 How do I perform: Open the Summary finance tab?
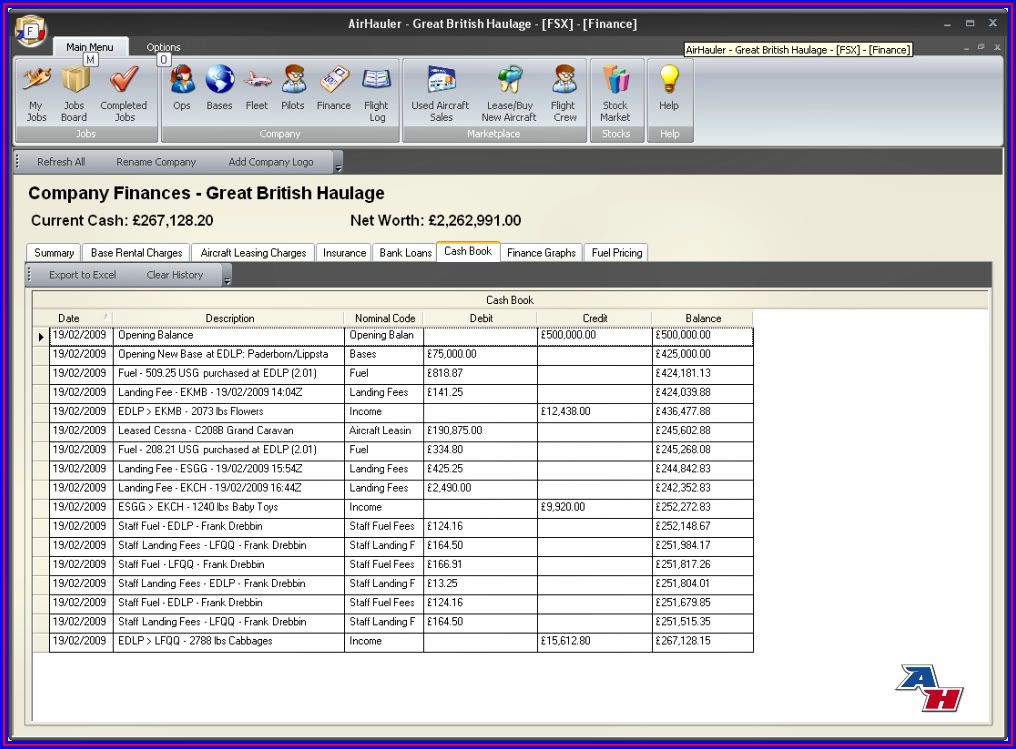point(54,253)
